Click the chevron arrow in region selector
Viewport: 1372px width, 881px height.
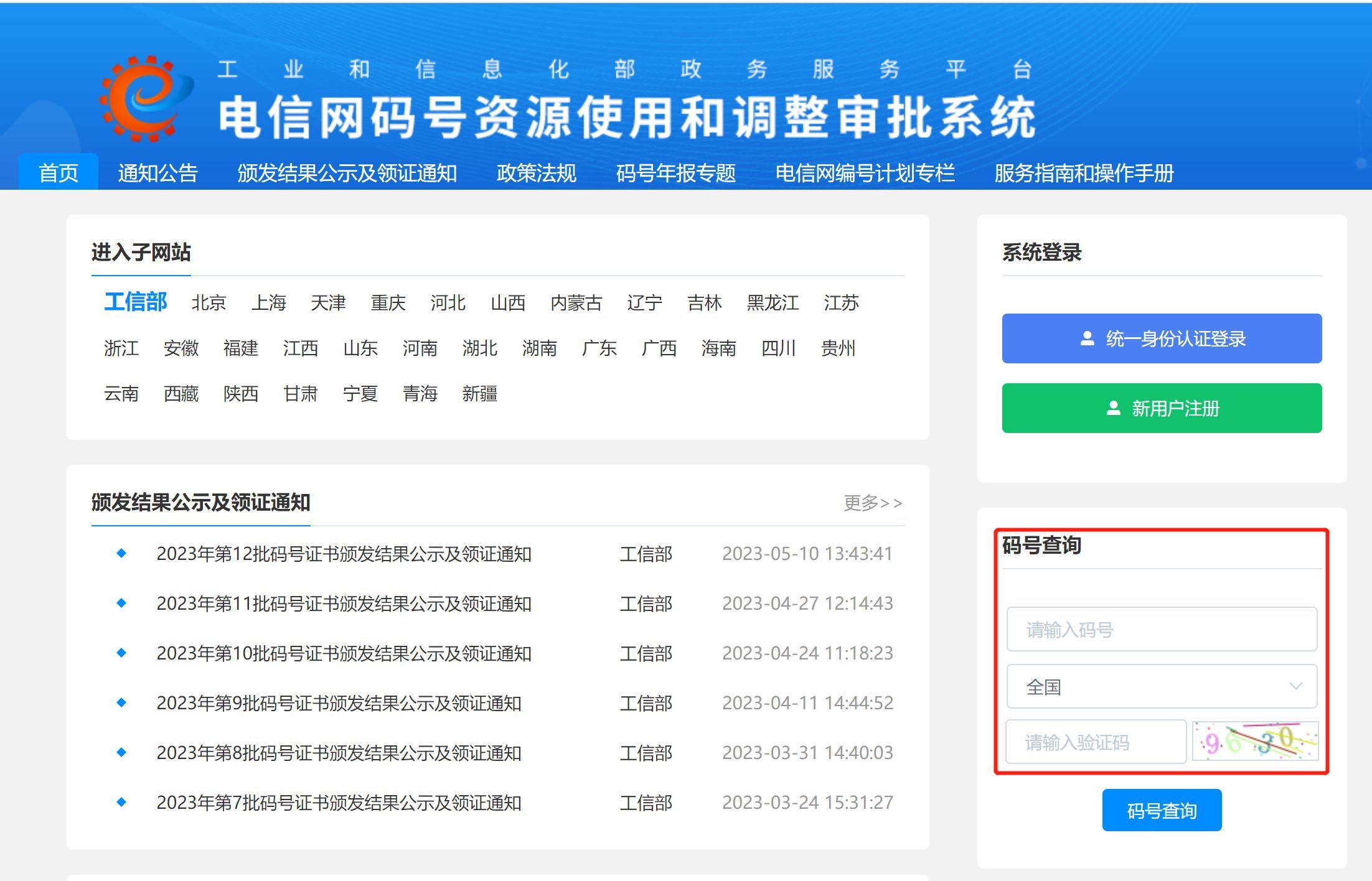tap(1295, 686)
